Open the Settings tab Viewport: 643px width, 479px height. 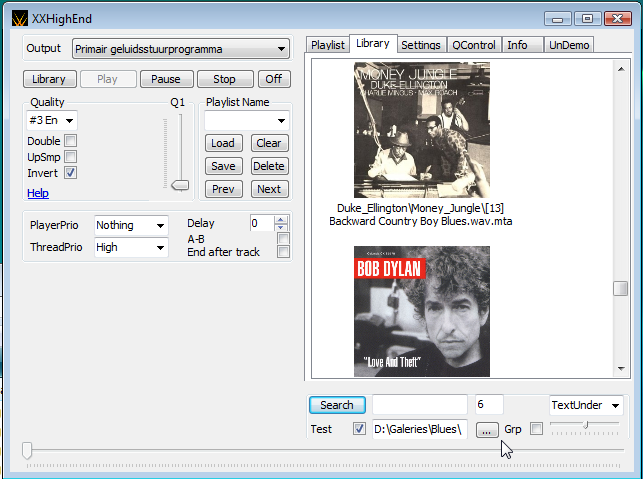point(421,45)
